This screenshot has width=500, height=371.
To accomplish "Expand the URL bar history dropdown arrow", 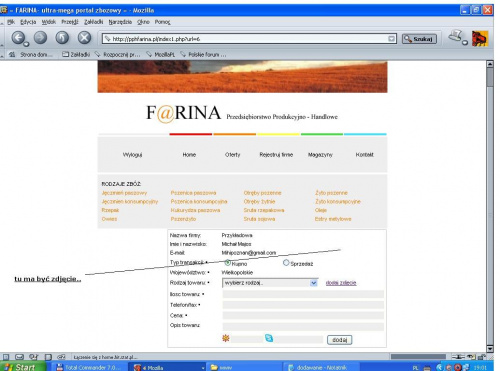I will tap(391, 39).
